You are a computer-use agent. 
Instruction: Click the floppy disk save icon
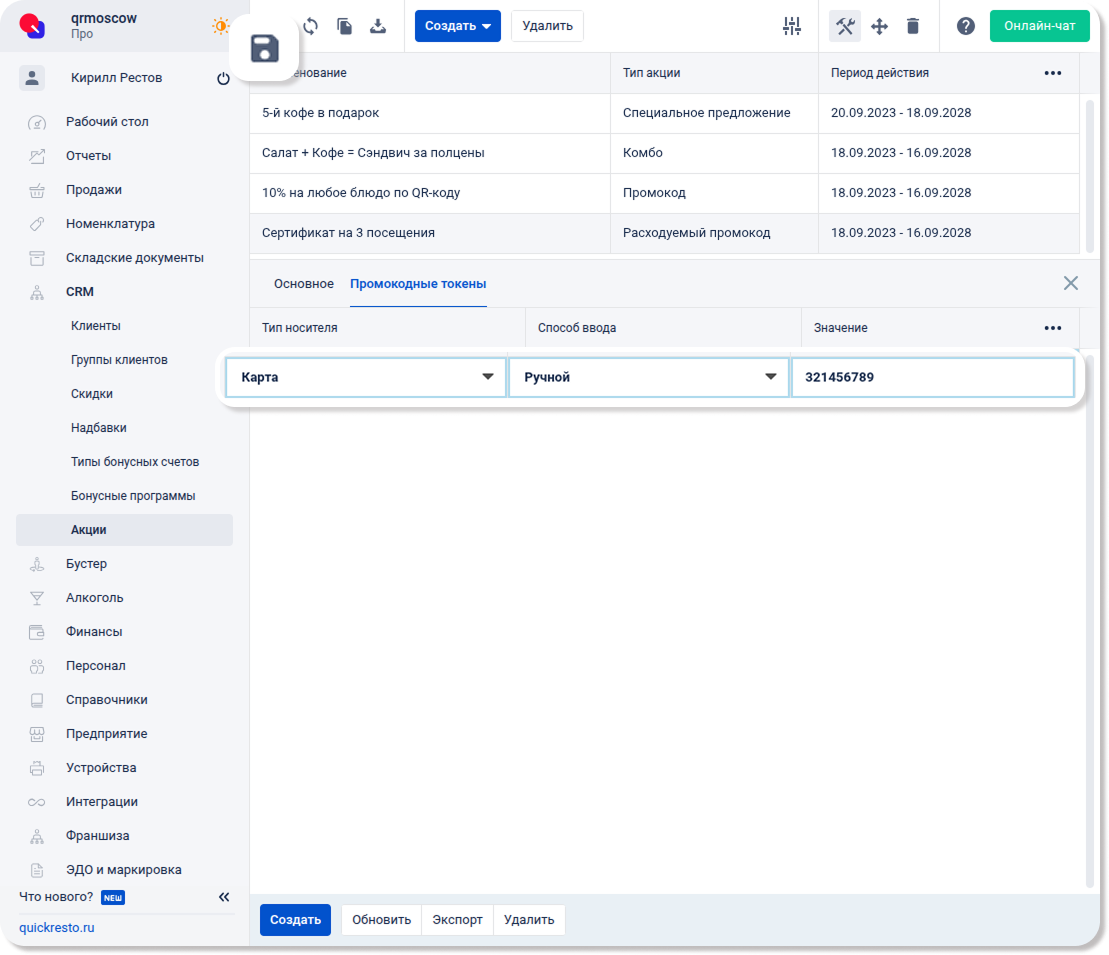pos(264,49)
